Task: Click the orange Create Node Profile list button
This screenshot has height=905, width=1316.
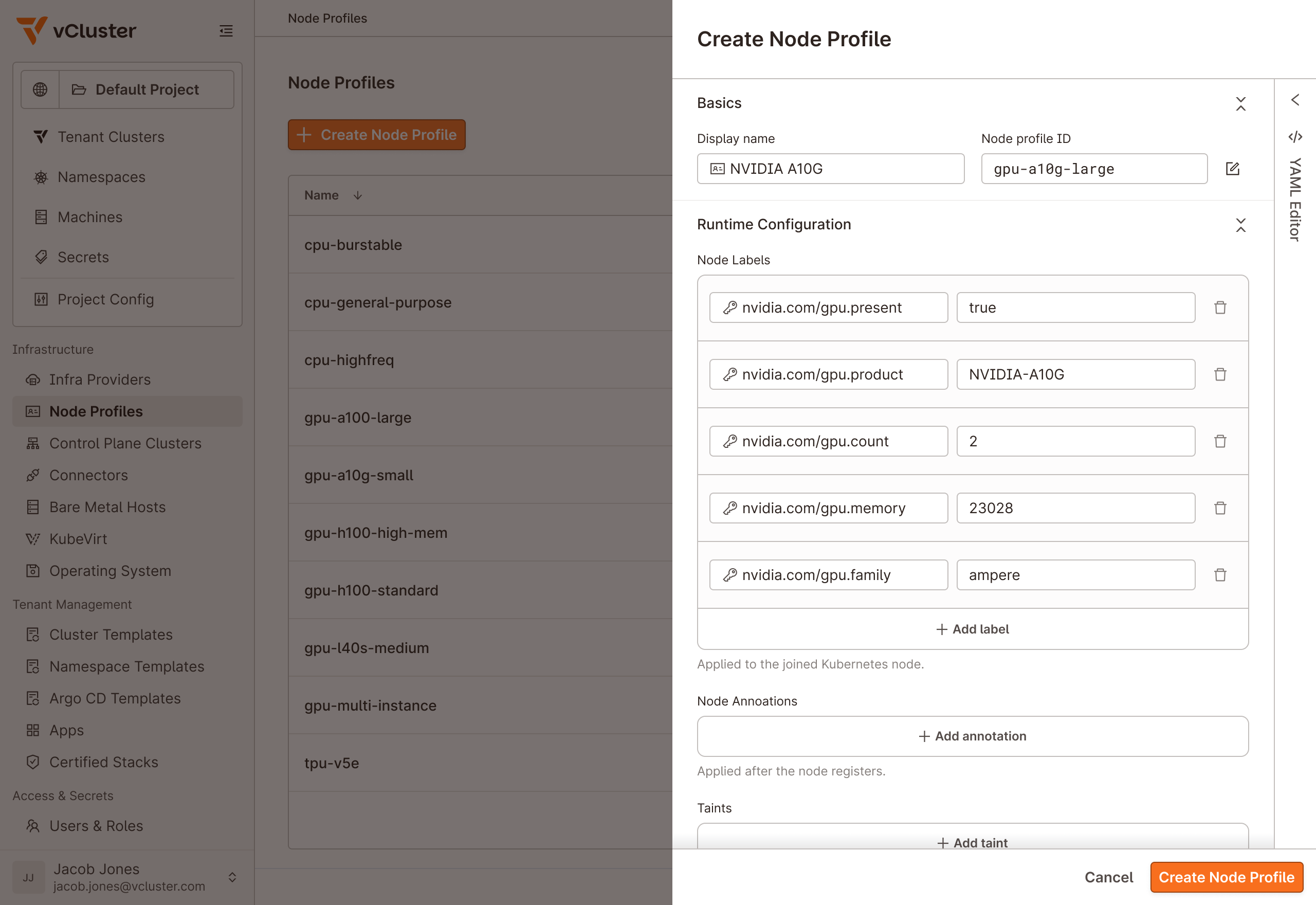Action: (x=376, y=134)
